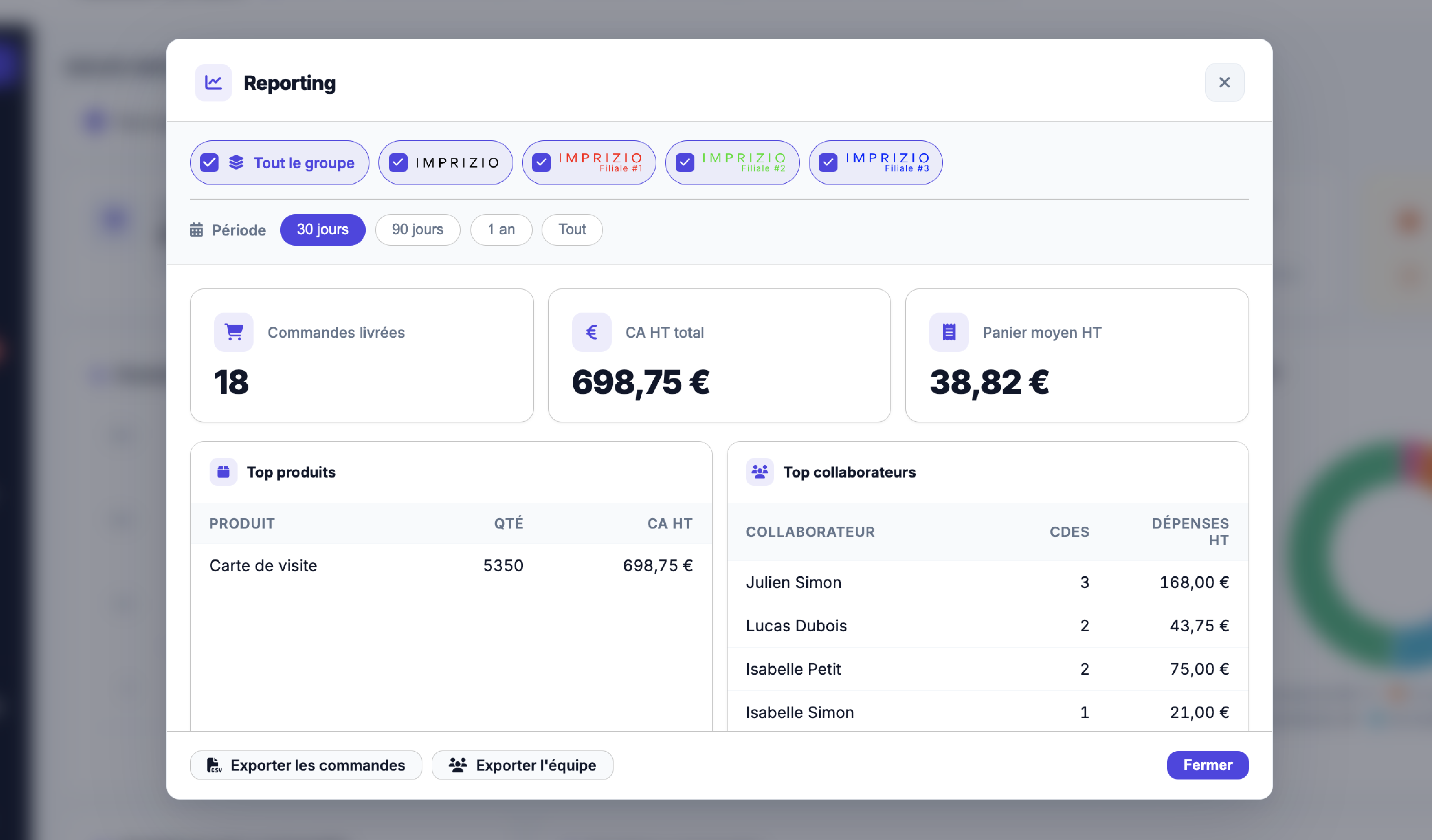The height and width of the screenshot is (840, 1432).
Task: Select the Isabelle Petit row
Action: (x=988, y=669)
